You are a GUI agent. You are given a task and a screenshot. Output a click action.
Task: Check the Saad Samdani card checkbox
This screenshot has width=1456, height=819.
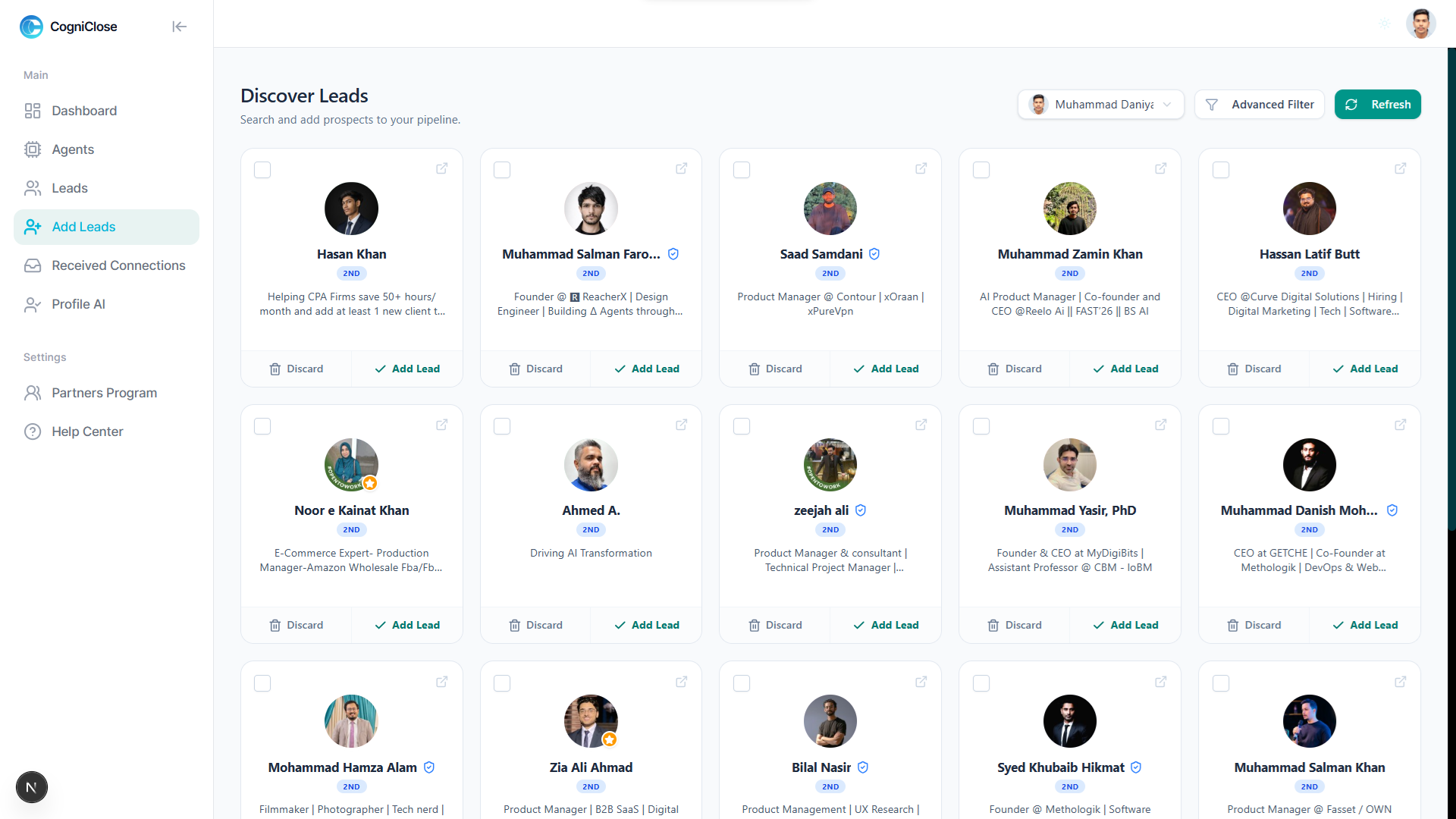click(742, 170)
